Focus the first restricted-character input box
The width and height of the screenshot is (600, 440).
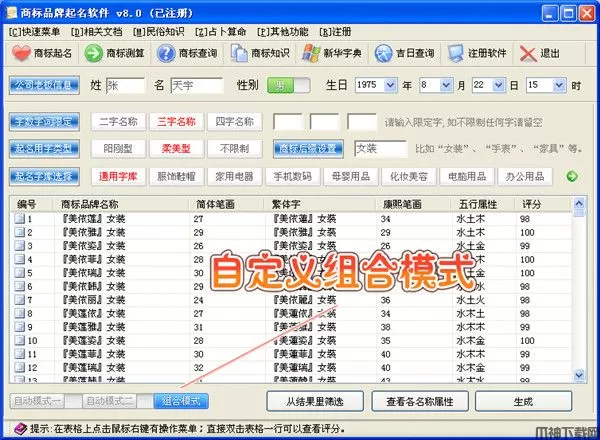(x=288, y=122)
